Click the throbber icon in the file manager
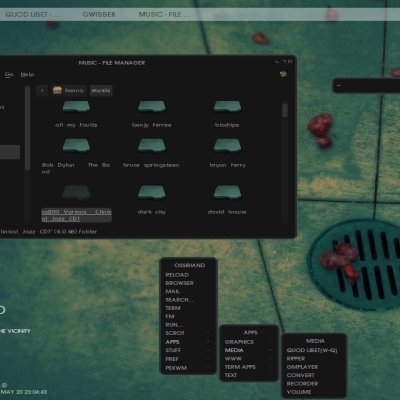The image size is (400, 400). [283, 74]
